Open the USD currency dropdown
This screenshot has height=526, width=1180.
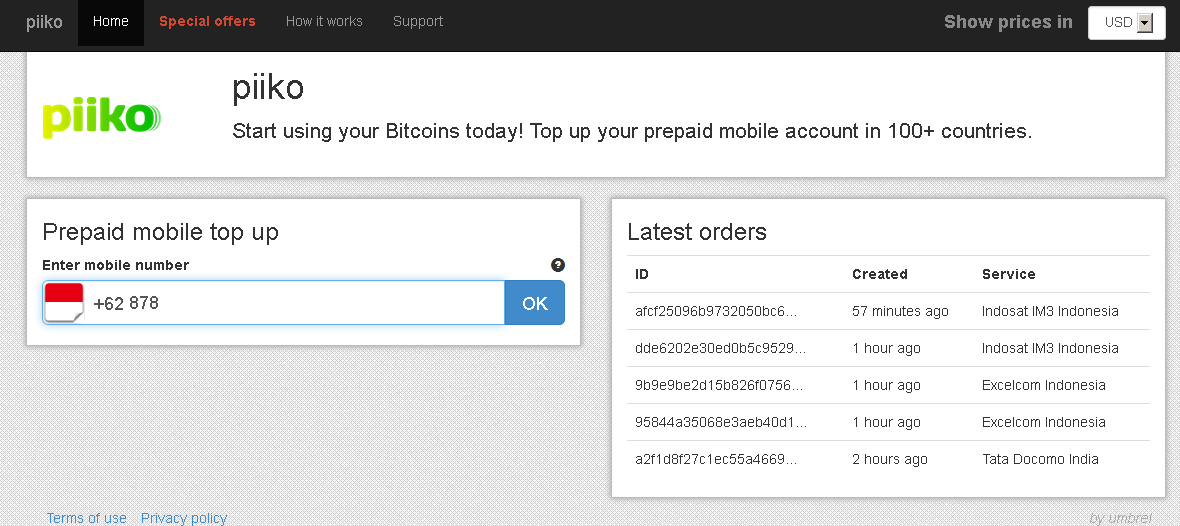1127,23
